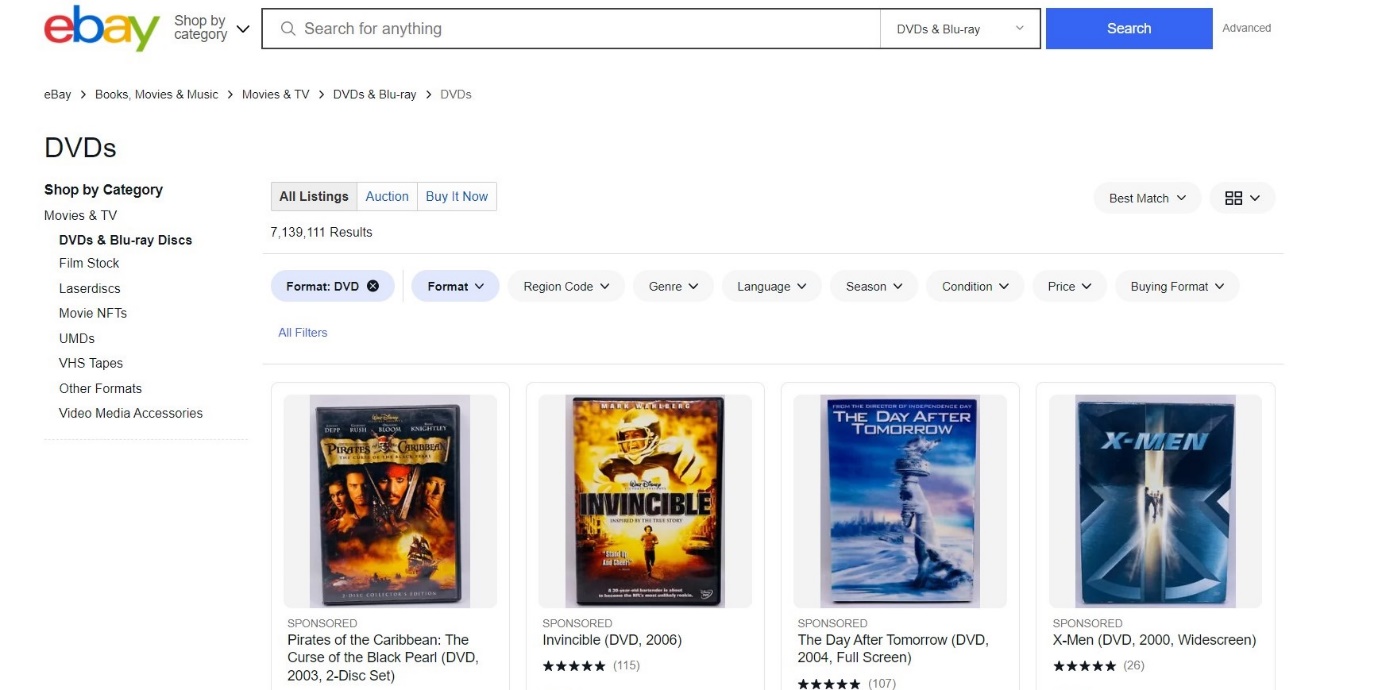1378x690 pixels.
Task: Expand the Price filter
Action: tap(1070, 286)
